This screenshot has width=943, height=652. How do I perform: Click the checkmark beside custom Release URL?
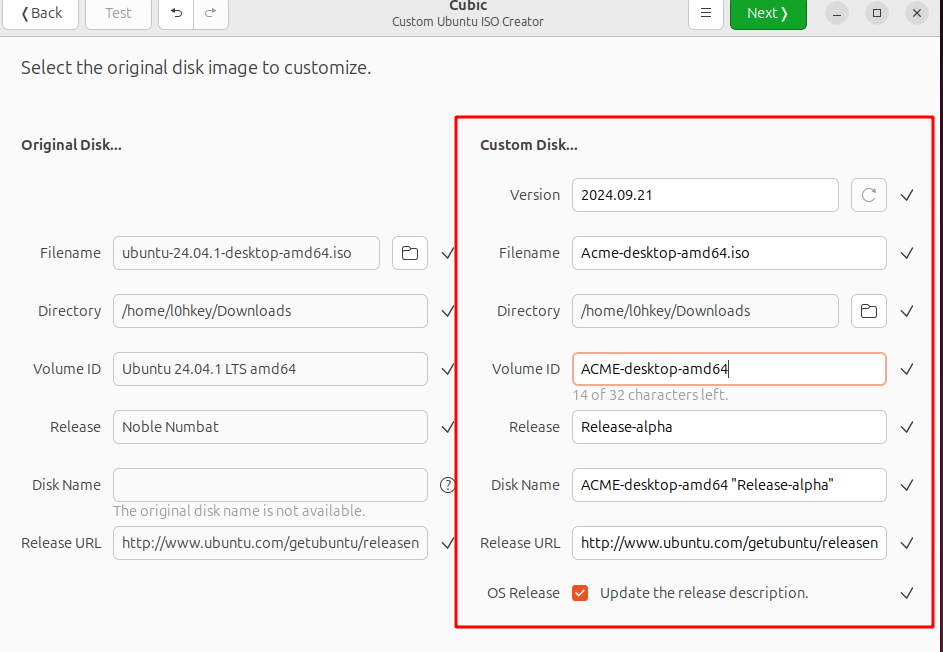[907, 543]
